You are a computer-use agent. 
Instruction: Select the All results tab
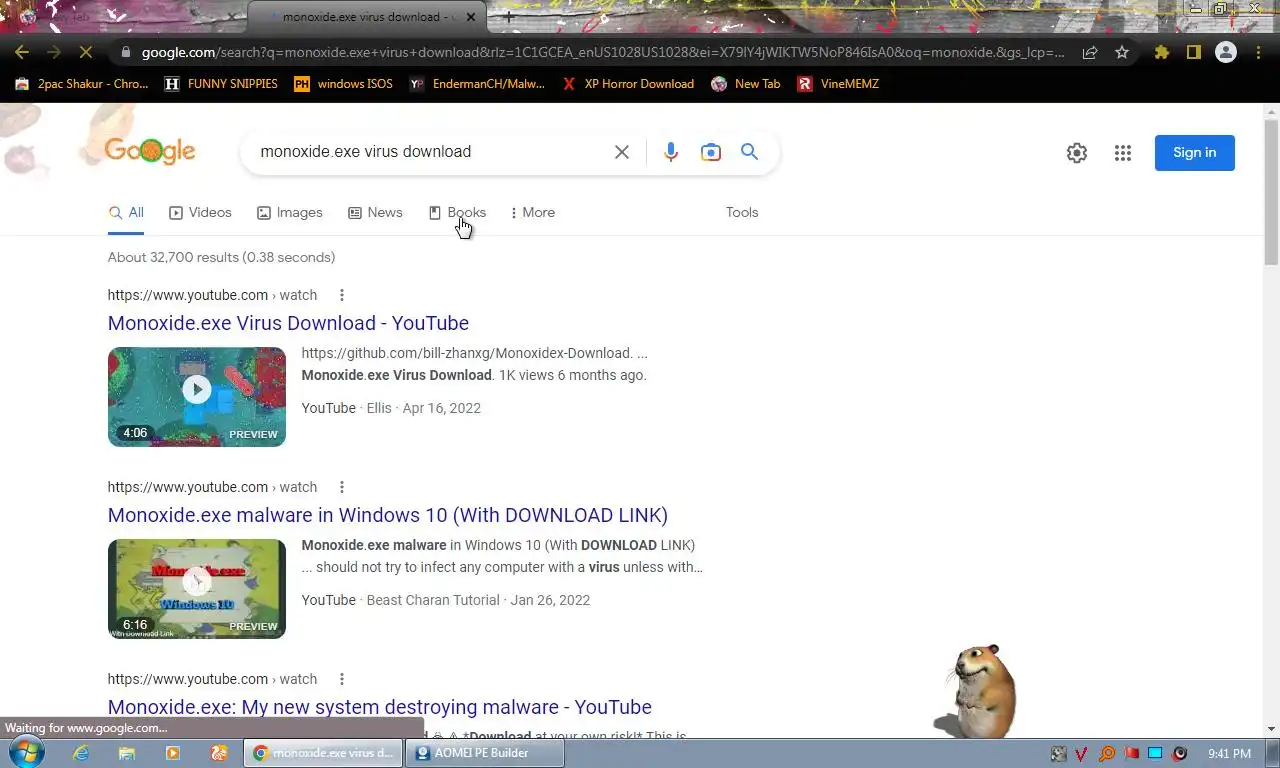126,212
